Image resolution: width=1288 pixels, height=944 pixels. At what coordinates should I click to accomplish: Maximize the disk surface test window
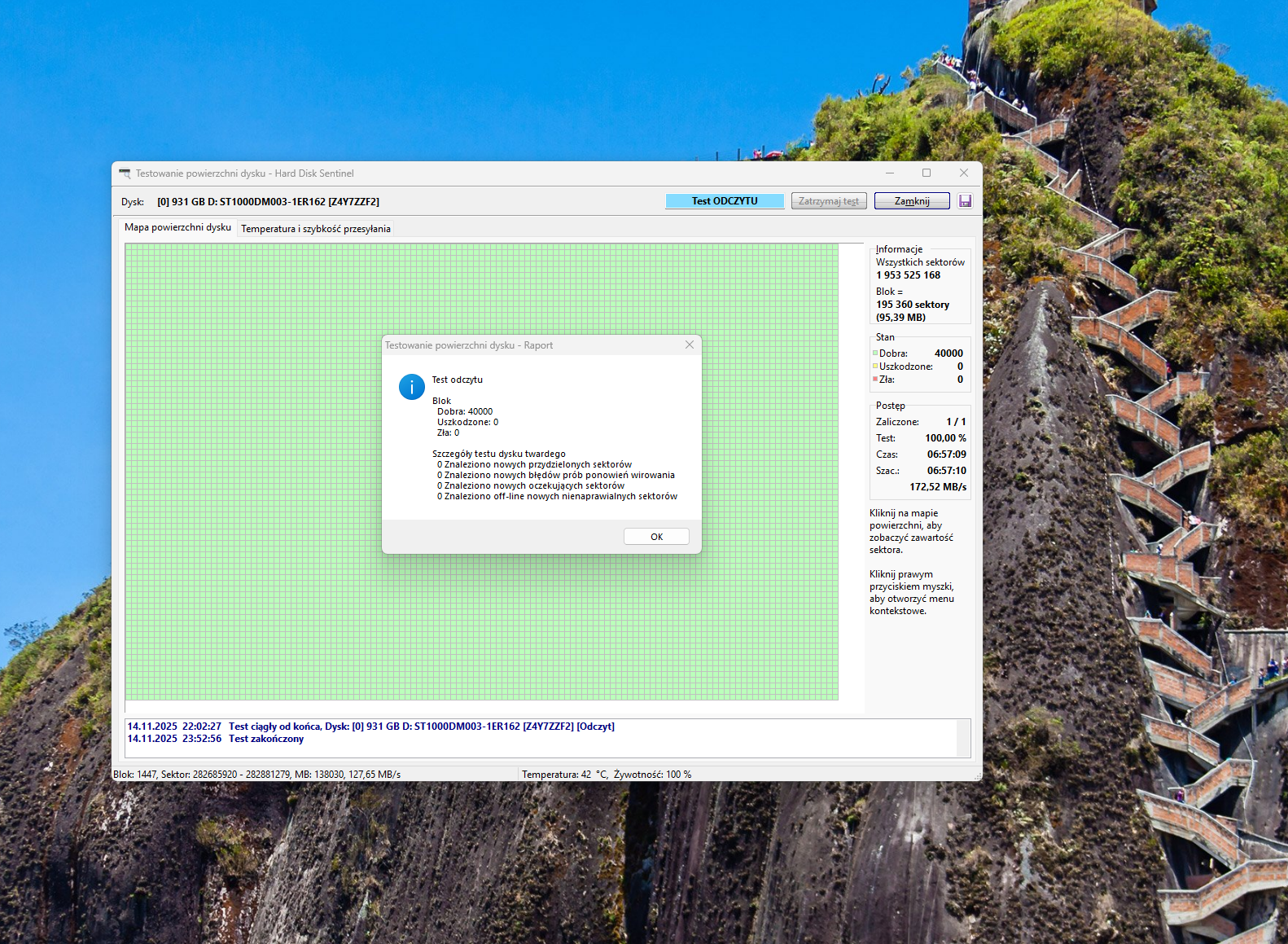point(927,173)
